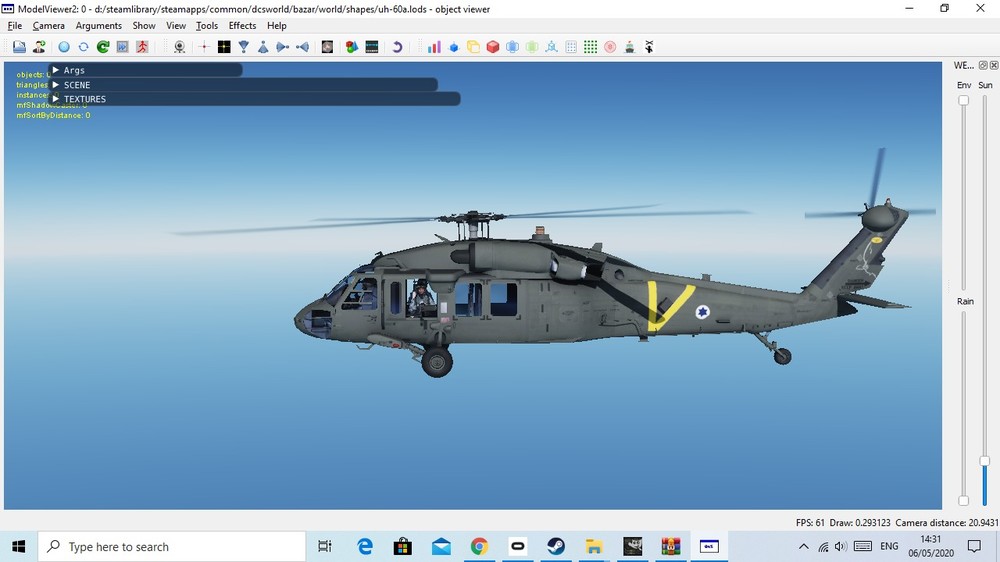Open the Tools menu
The height and width of the screenshot is (562, 1000).
(x=207, y=26)
